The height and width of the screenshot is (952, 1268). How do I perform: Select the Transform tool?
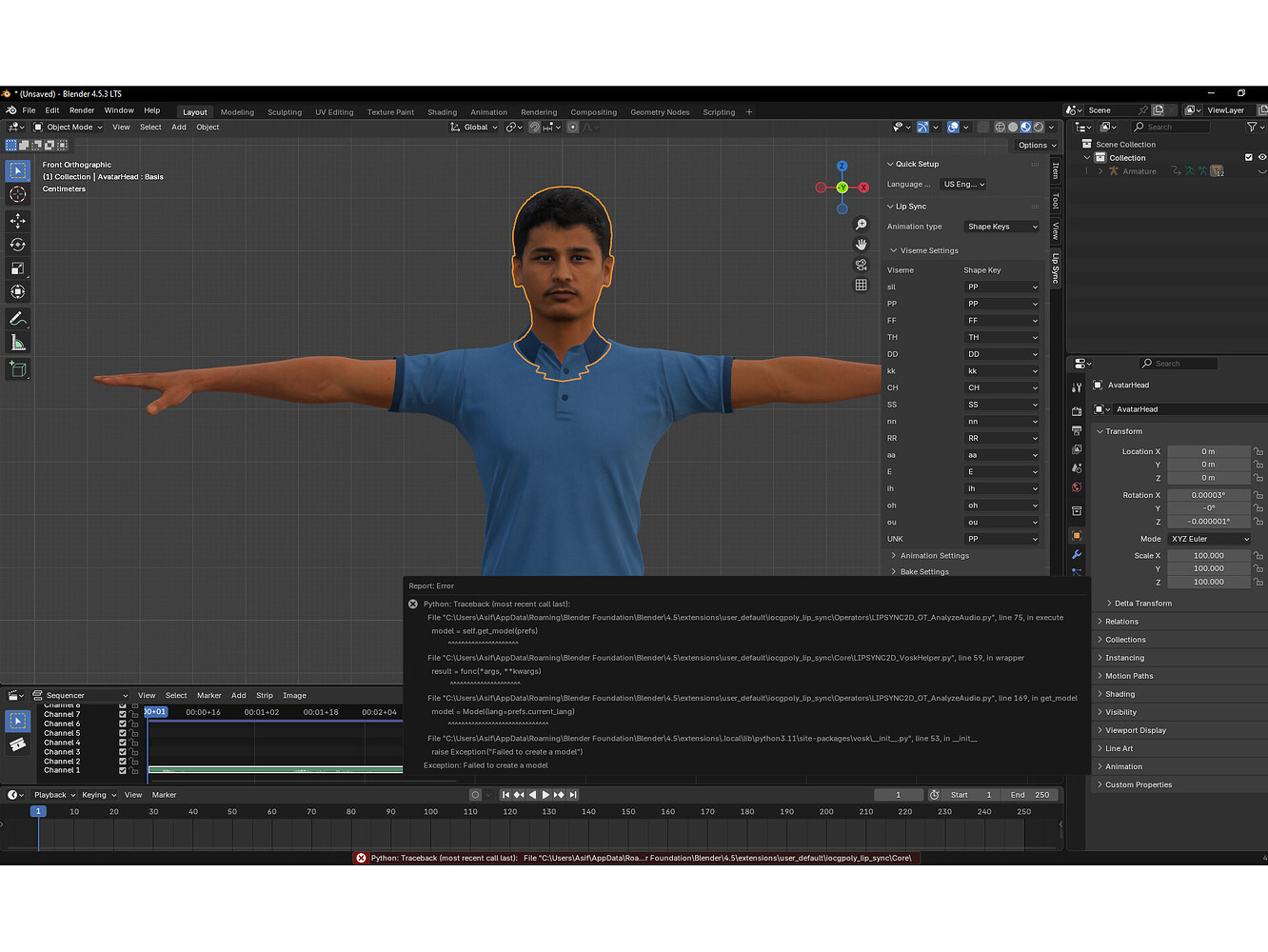click(18, 292)
